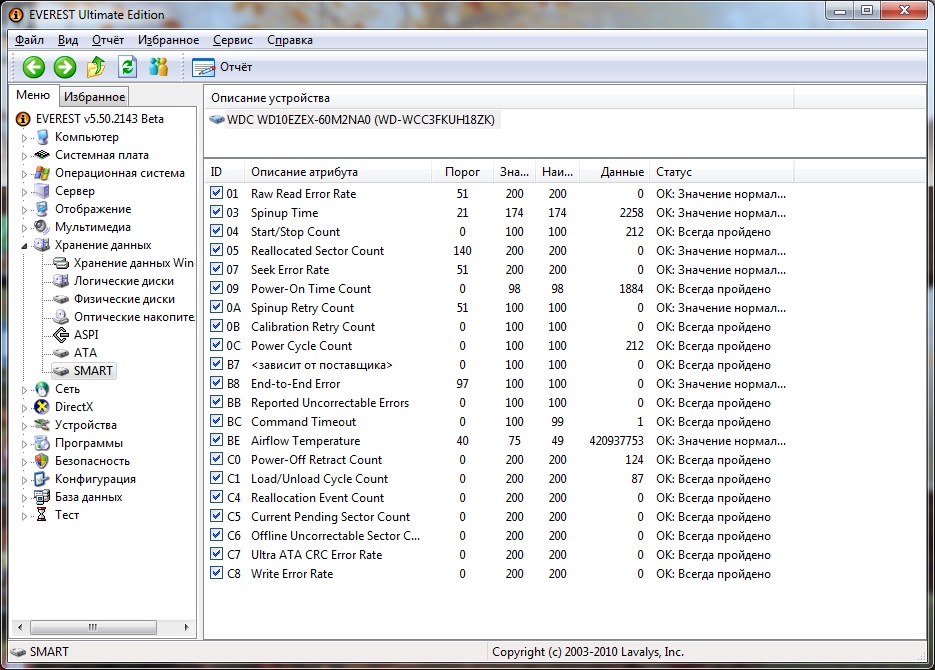Click the Сеть network icon

tap(42, 389)
